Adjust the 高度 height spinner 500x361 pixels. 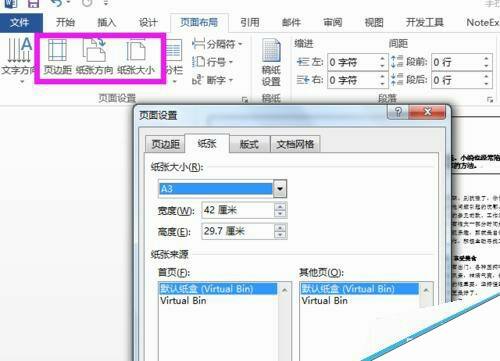point(280,231)
